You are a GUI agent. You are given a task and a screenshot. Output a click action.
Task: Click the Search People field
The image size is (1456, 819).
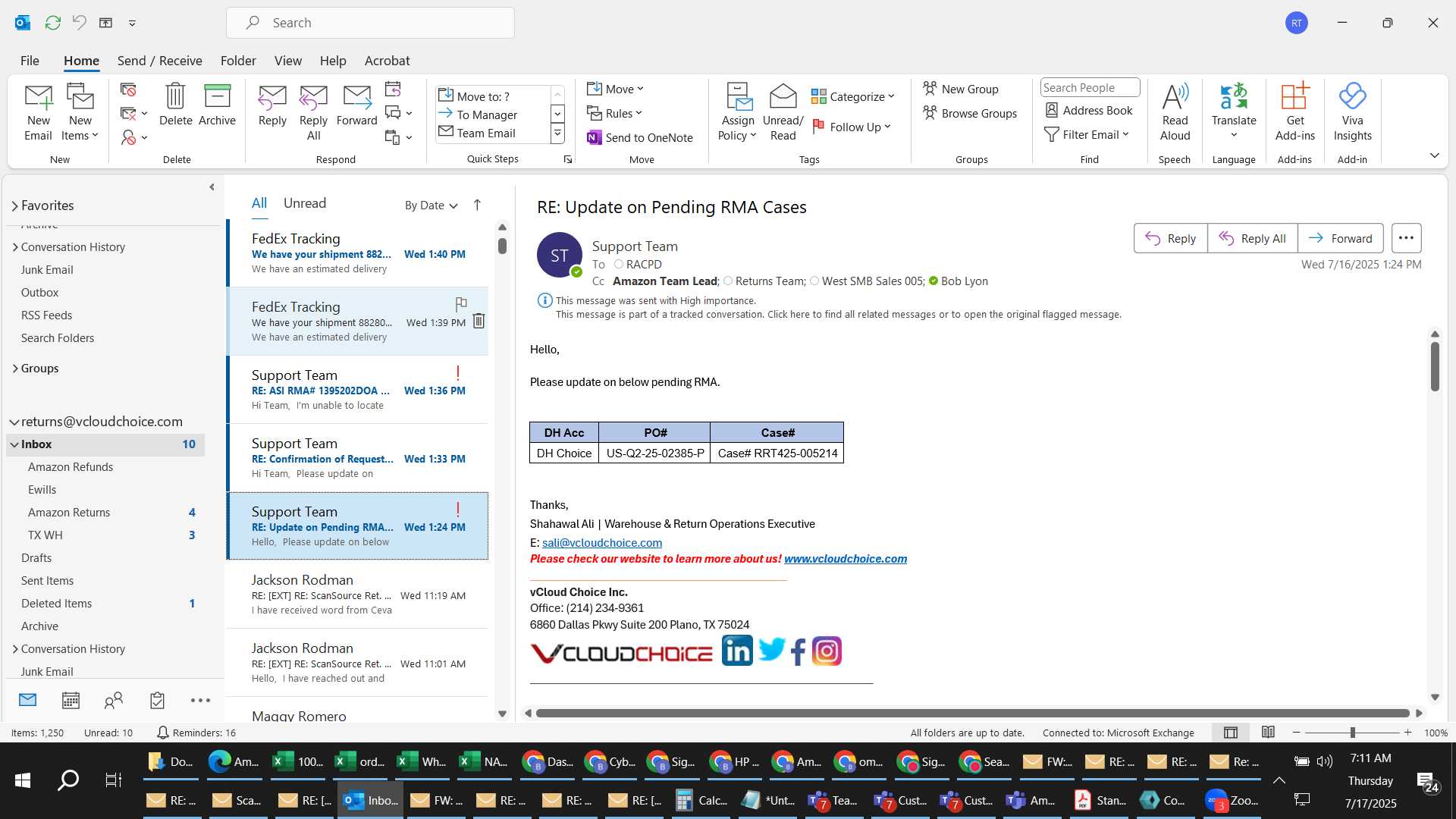1090,87
